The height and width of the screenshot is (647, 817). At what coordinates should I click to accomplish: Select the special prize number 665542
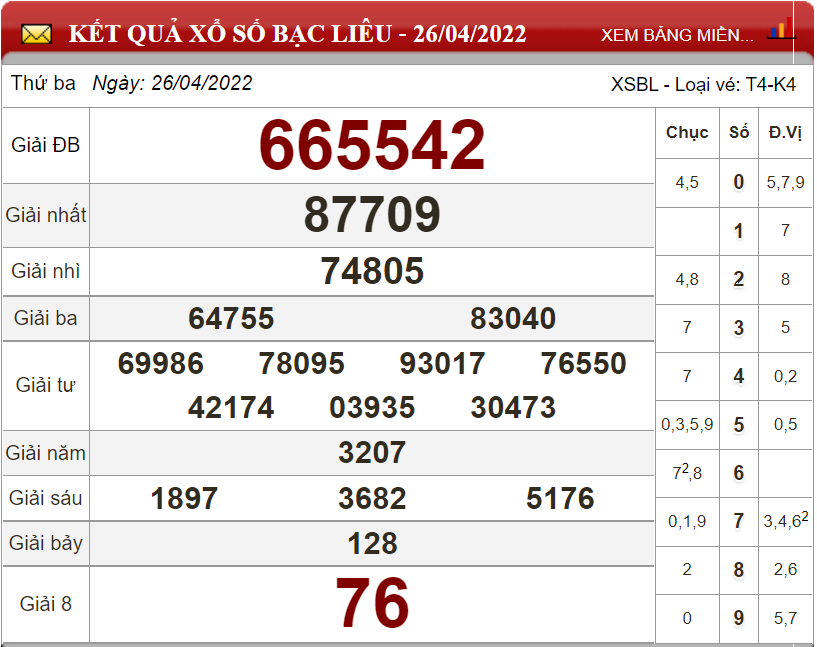coord(372,146)
